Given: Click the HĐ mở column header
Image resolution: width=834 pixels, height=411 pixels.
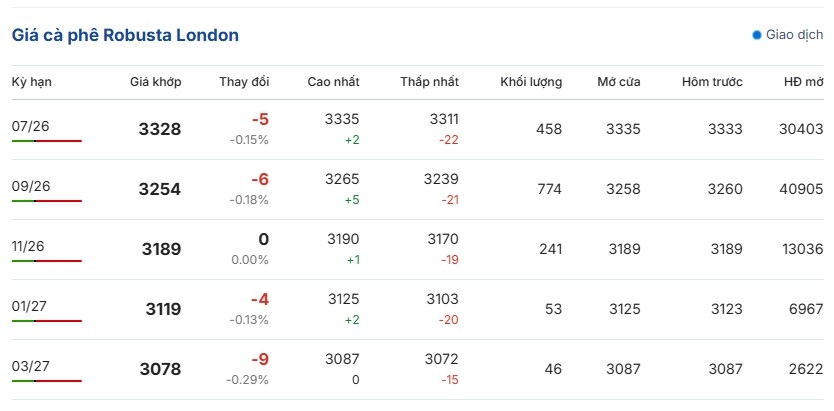Looking at the screenshot, I should pyautogui.click(x=803, y=82).
